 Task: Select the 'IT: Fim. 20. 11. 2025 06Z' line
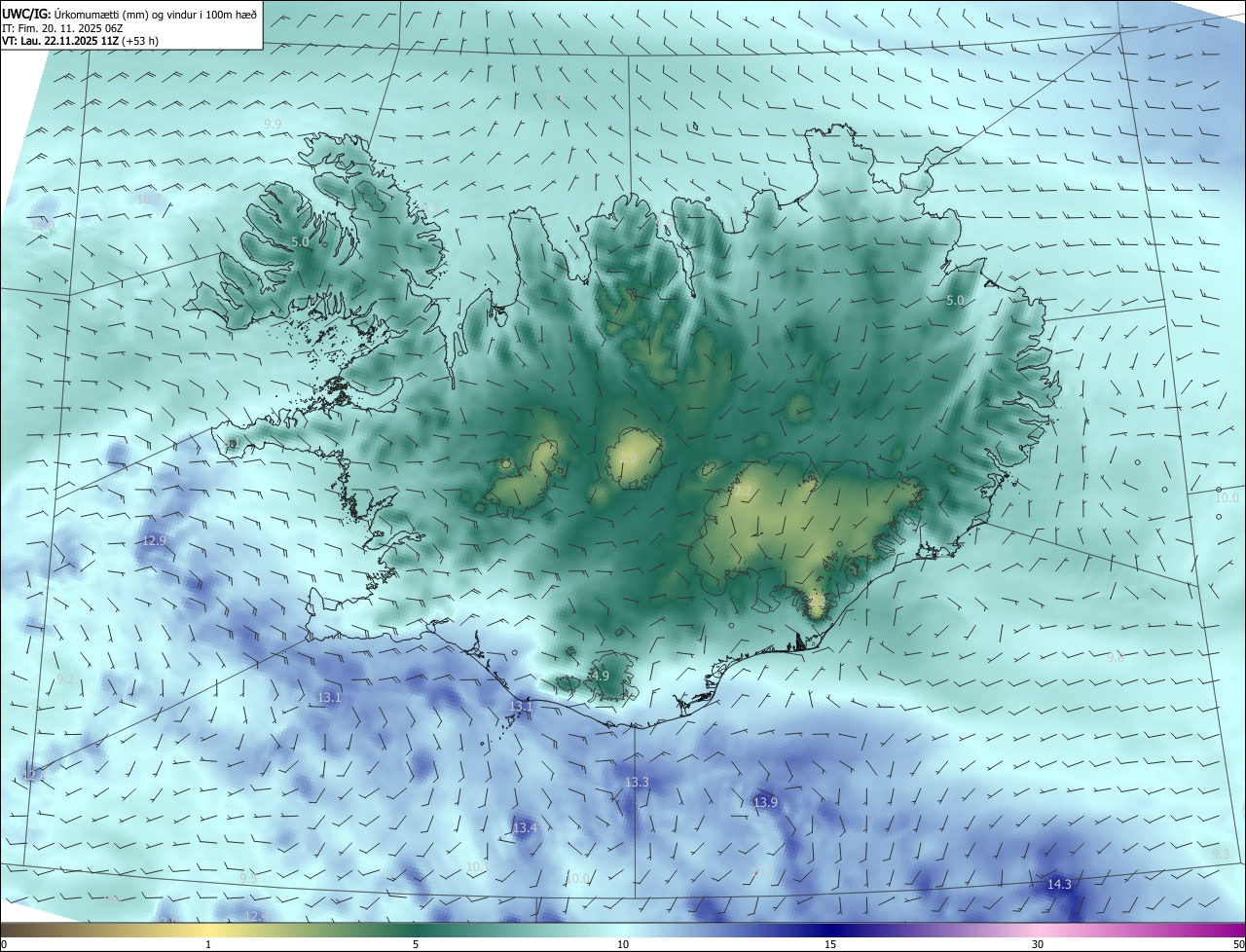pos(63,27)
